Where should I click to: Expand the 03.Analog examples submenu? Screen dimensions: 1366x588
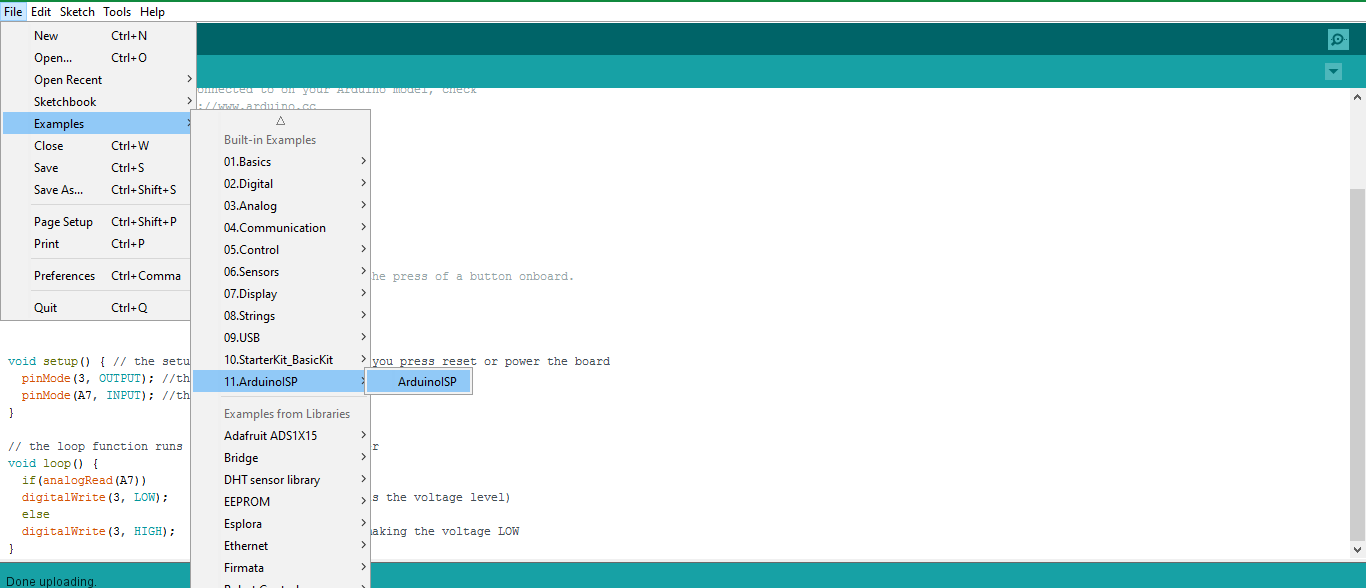[x=281, y=206]
